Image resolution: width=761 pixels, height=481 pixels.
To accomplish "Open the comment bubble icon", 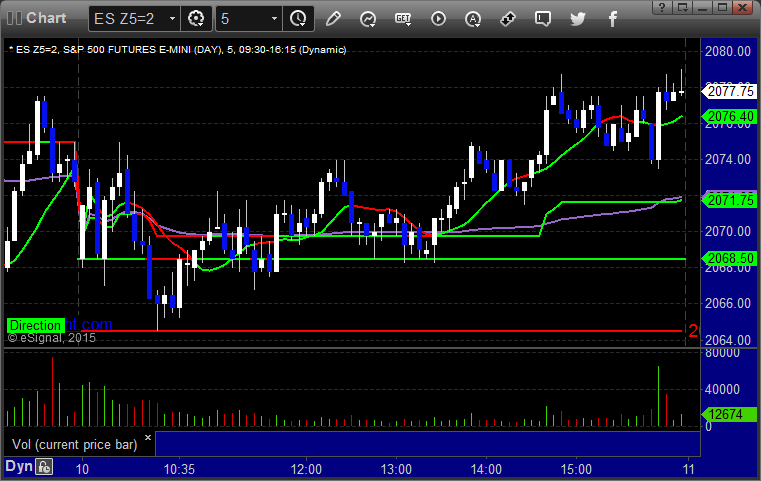I will 543,19.
